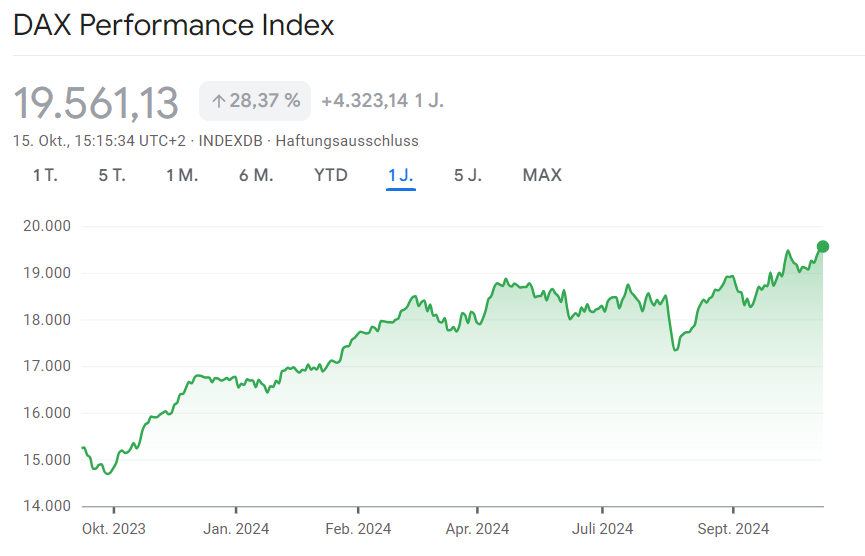Click the DAX Performance Index title
The height and width of the screenshot is (556, 865).
173,25
